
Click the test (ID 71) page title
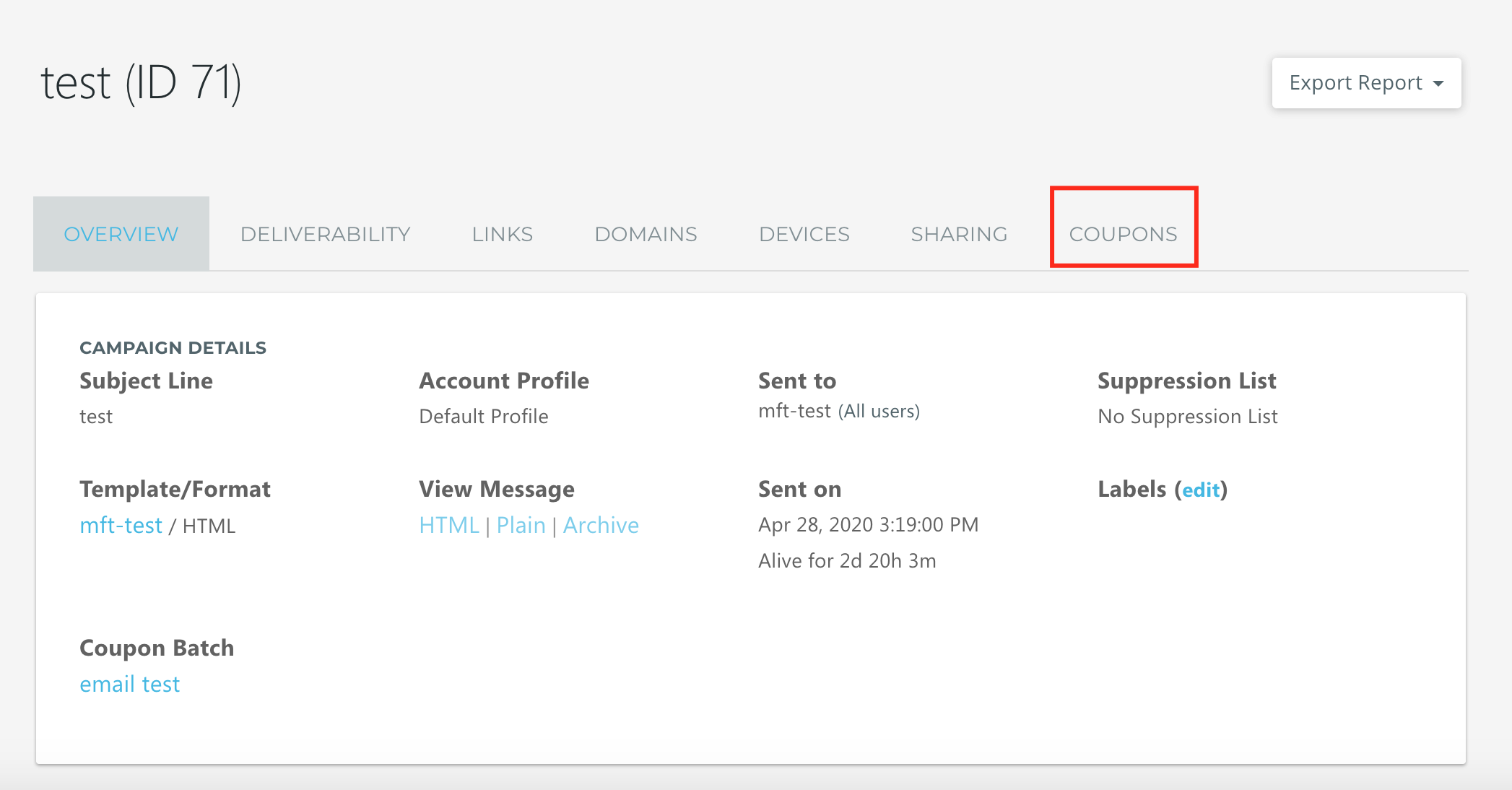(141, 83)
